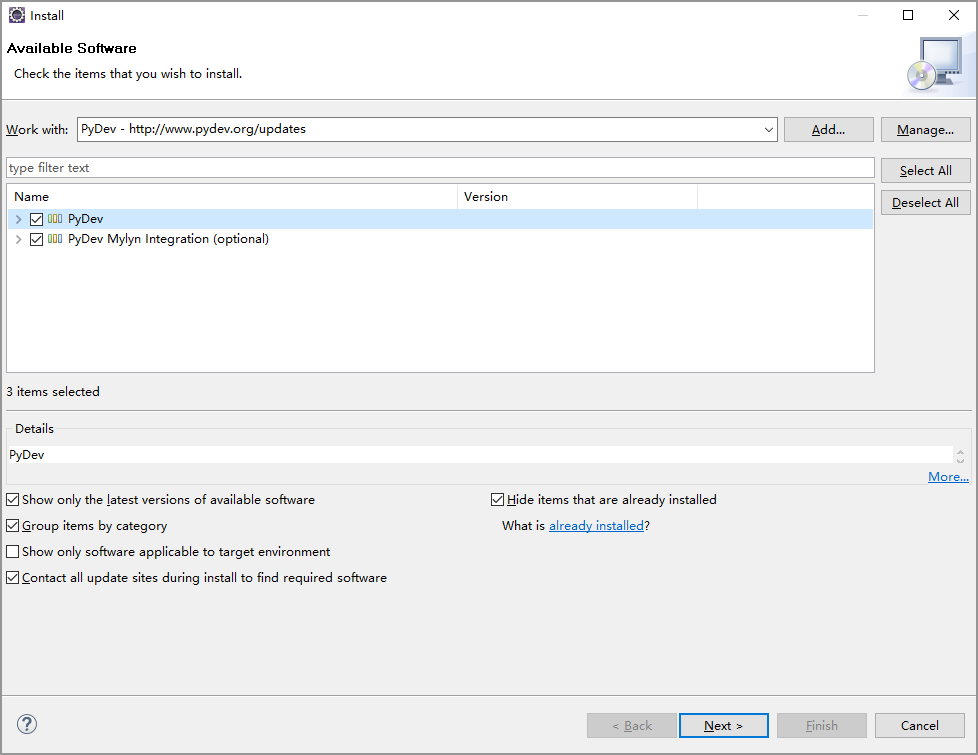Screen dimensions: 978x755
Task: Click the type filter text field
Action: point(440,168)
